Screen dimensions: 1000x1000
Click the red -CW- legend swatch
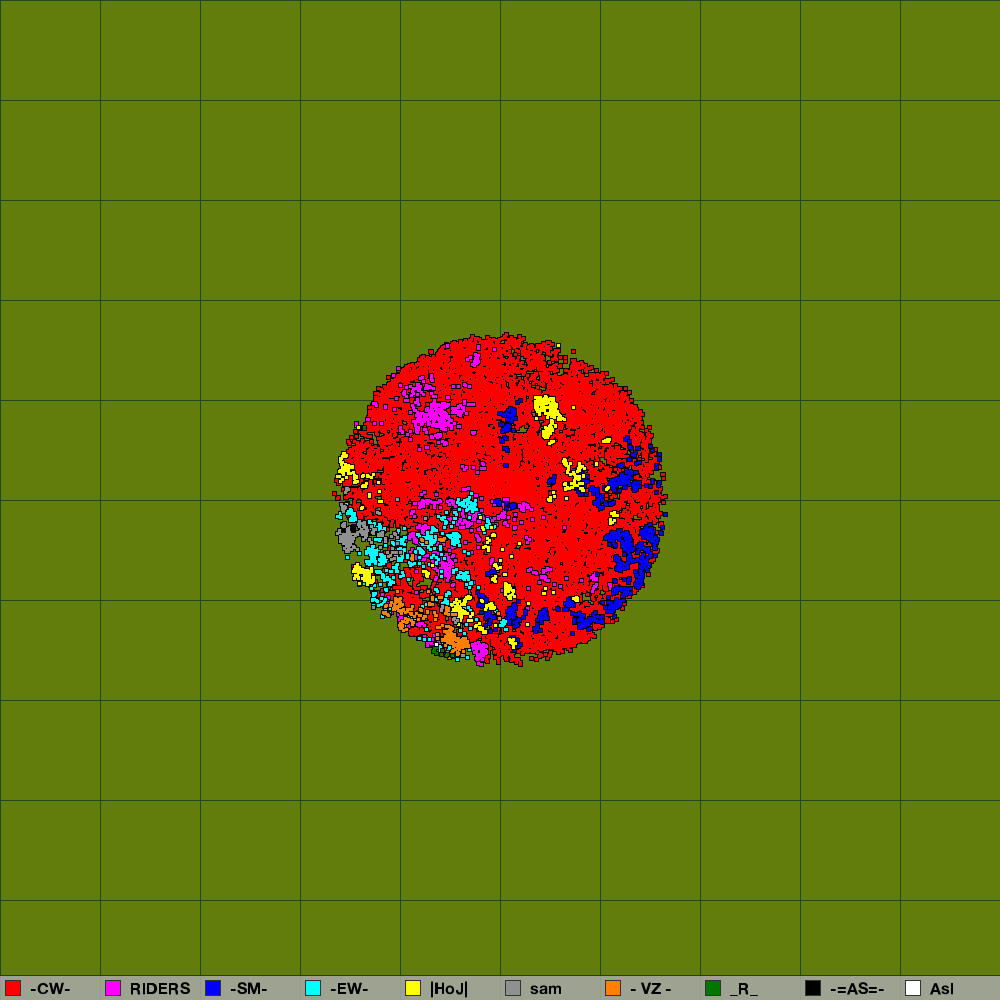point(13,988)
